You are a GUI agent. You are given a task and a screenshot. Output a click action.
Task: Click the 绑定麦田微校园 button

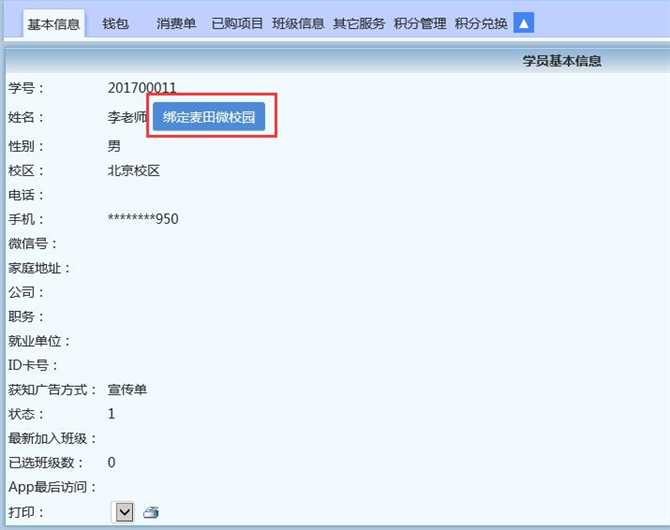[209, 117]
